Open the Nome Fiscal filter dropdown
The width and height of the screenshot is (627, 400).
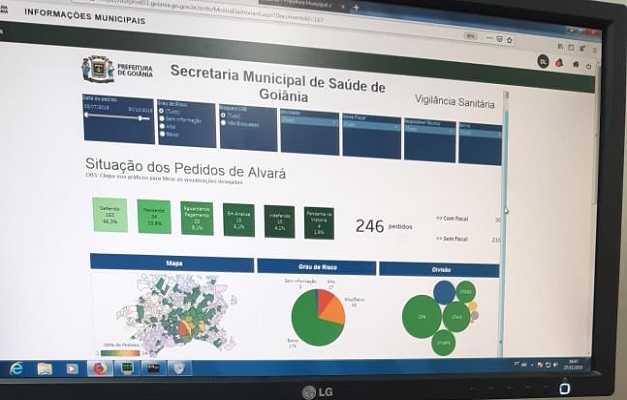tap(371, 126)
